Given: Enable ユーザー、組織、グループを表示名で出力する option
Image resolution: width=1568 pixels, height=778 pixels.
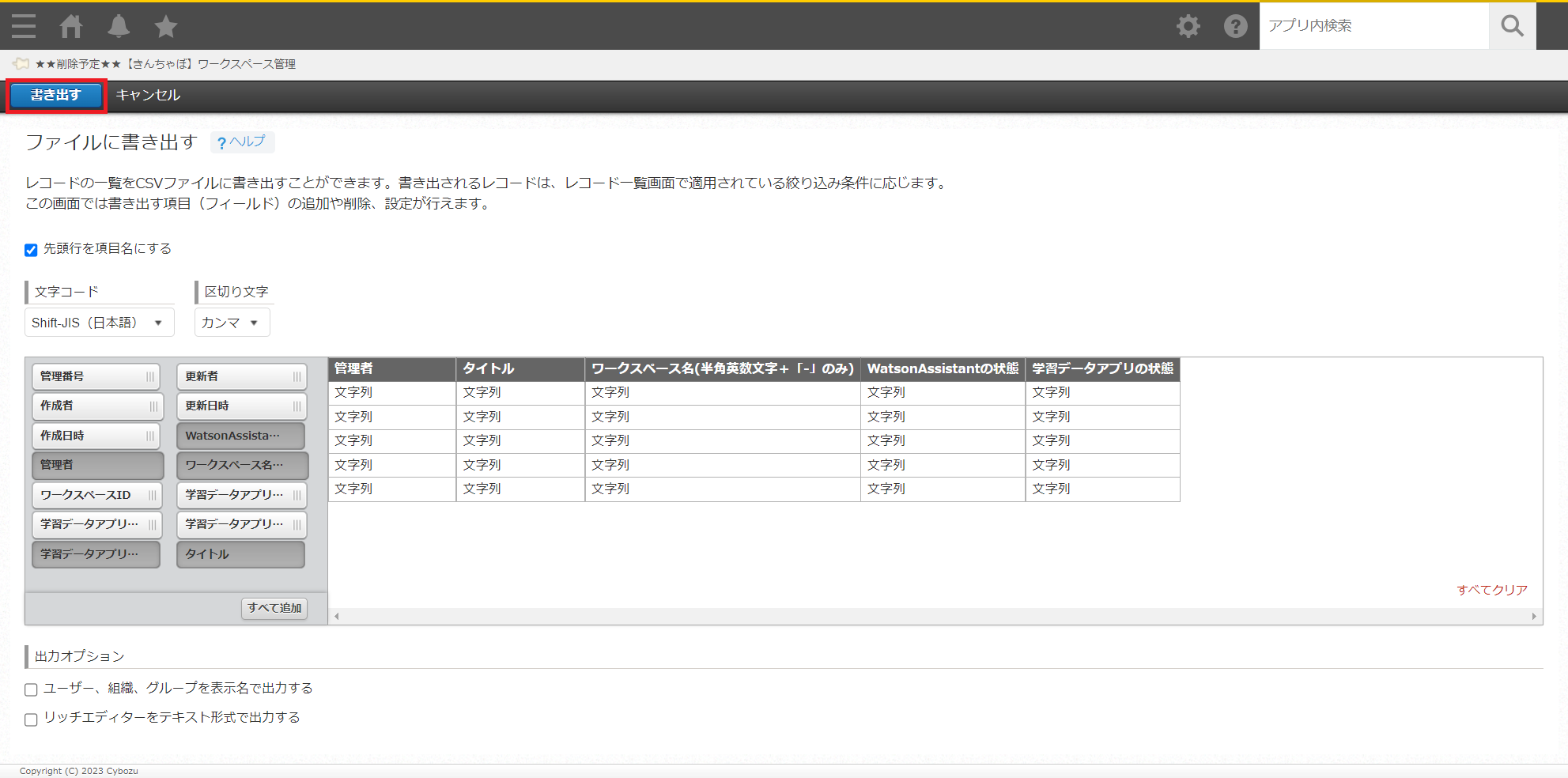Looking at the screenshot, I should (31, 689).
